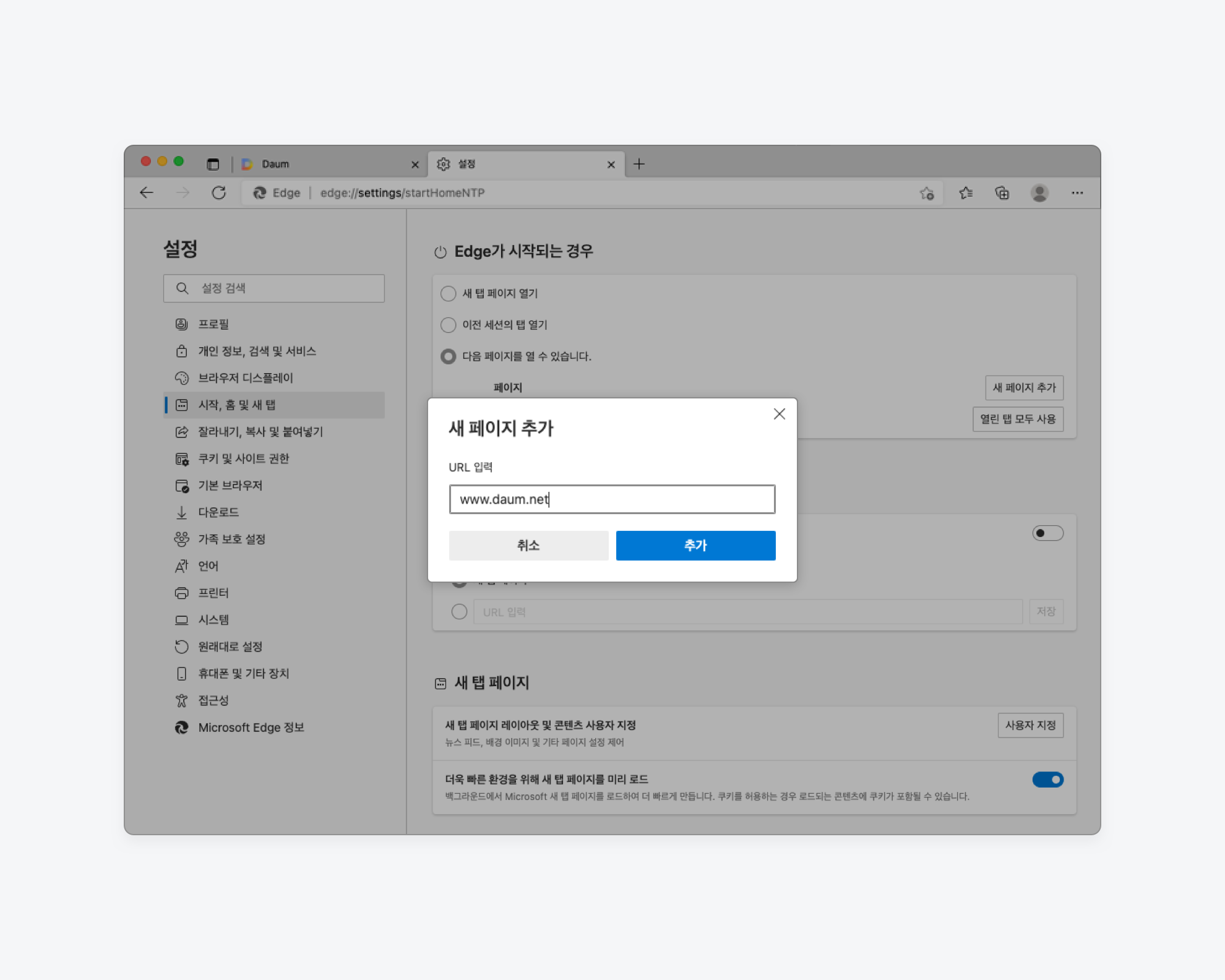The height and width of the screenshot is (980, 1225).
Task: Click the 취소 button to dismiss dialog
Action: (528, 545)
